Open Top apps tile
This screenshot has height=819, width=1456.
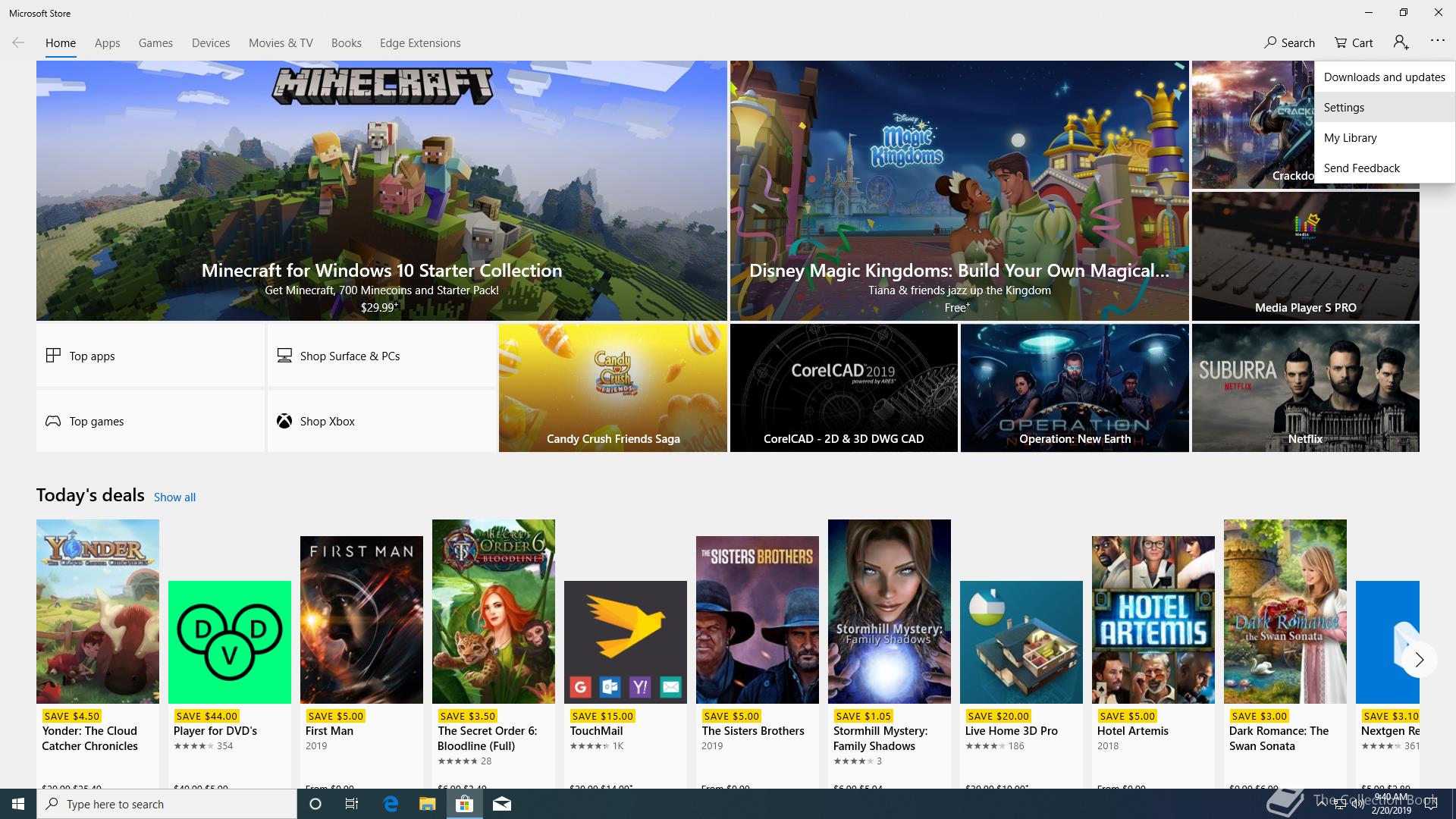[x=150, y=356]
